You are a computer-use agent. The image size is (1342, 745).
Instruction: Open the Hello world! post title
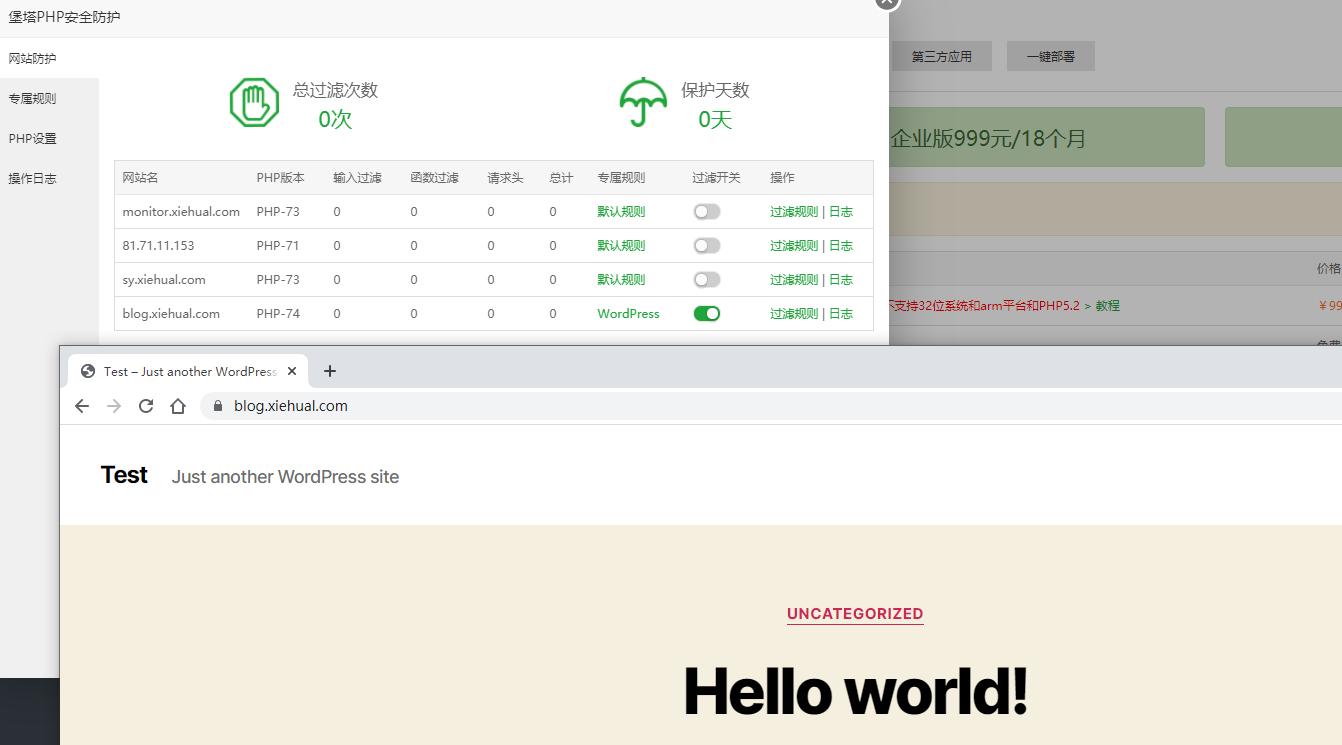[855, 692]
